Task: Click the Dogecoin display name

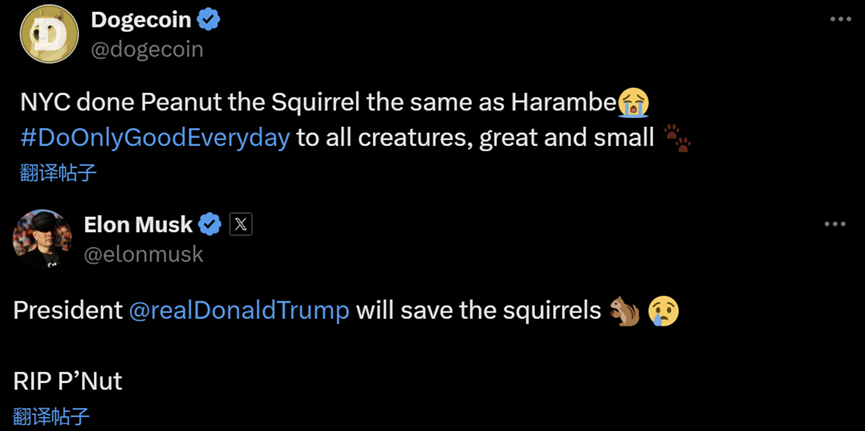Action: pyautogui.click(x=141, y=19)
